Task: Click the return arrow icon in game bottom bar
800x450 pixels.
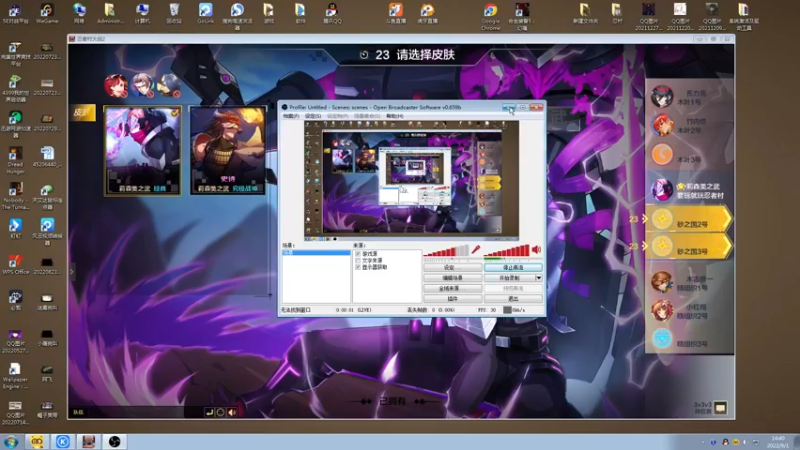Action: 209,412
